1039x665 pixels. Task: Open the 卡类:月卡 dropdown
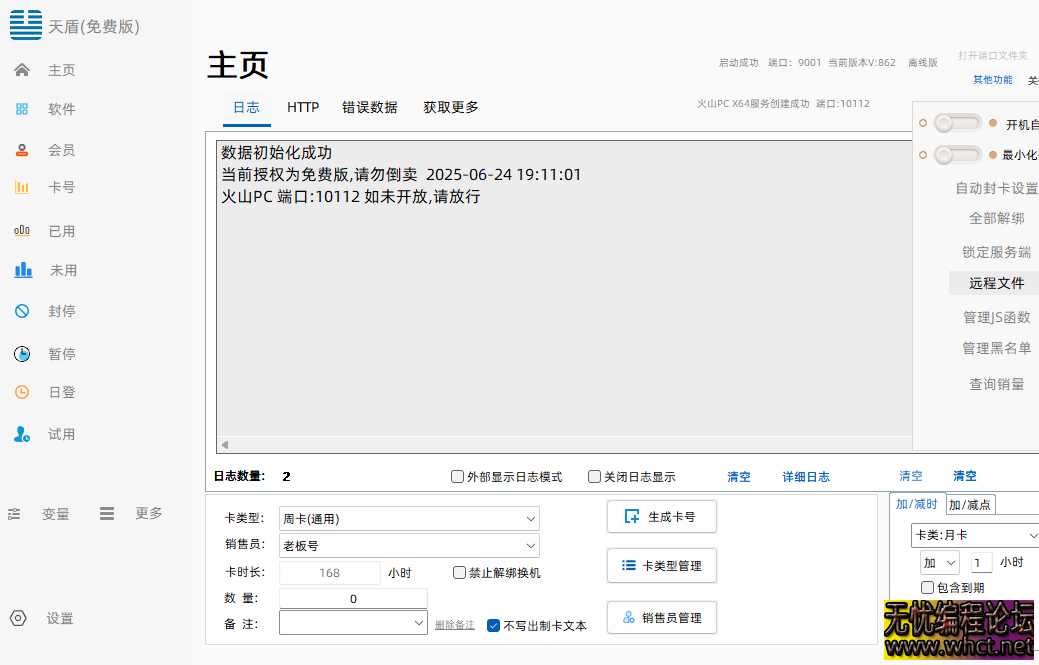973,534
